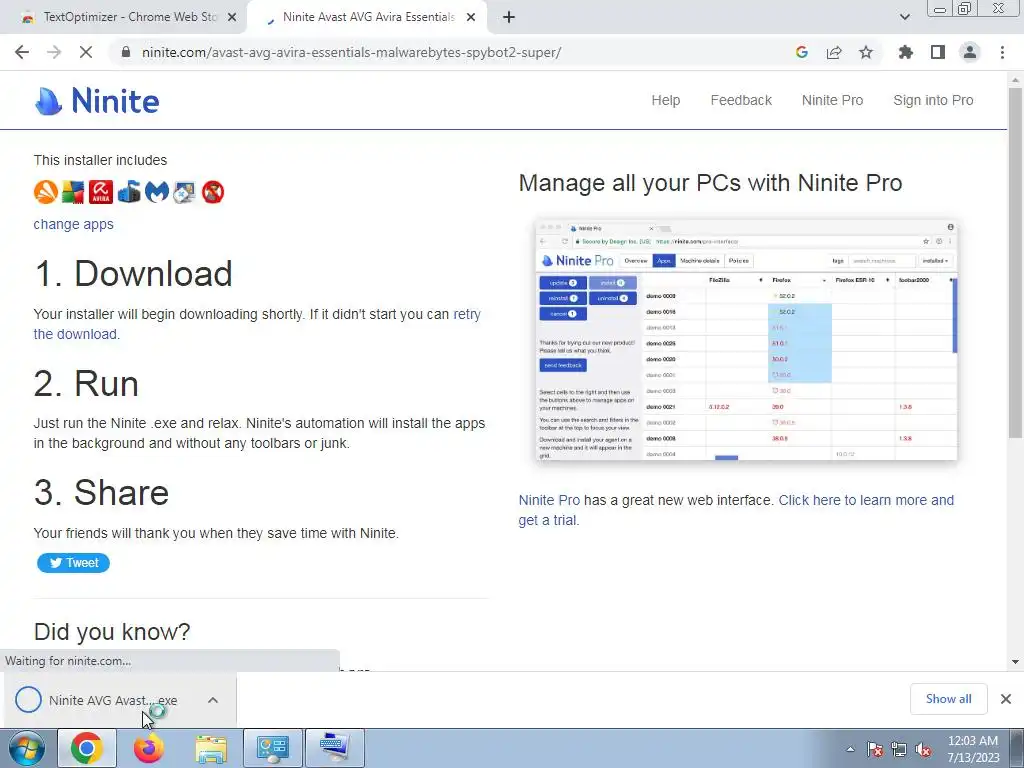Click the Malwarebytes app icon
Screen dimensions: 1024x768
click(157, 192)
